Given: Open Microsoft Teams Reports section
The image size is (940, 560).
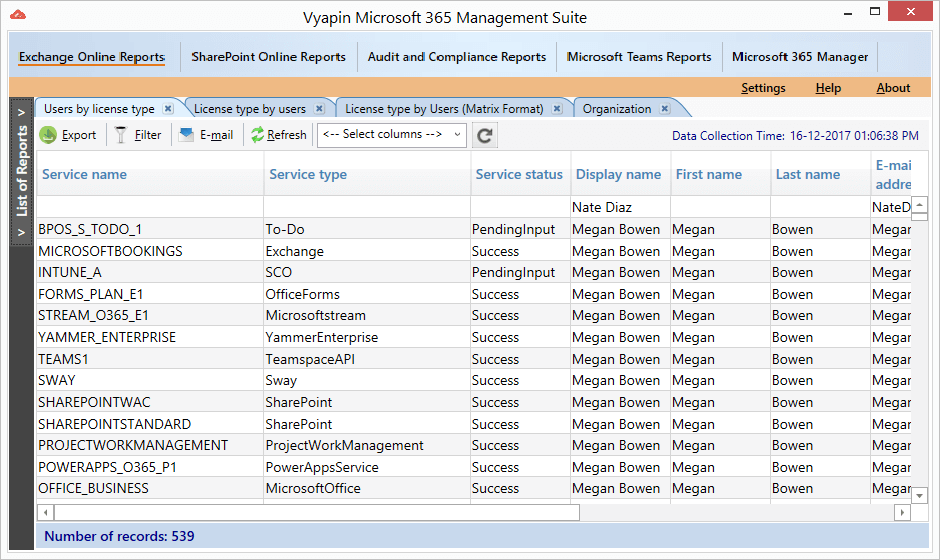Looking at the screenshot, I should (x=639, y=57).
